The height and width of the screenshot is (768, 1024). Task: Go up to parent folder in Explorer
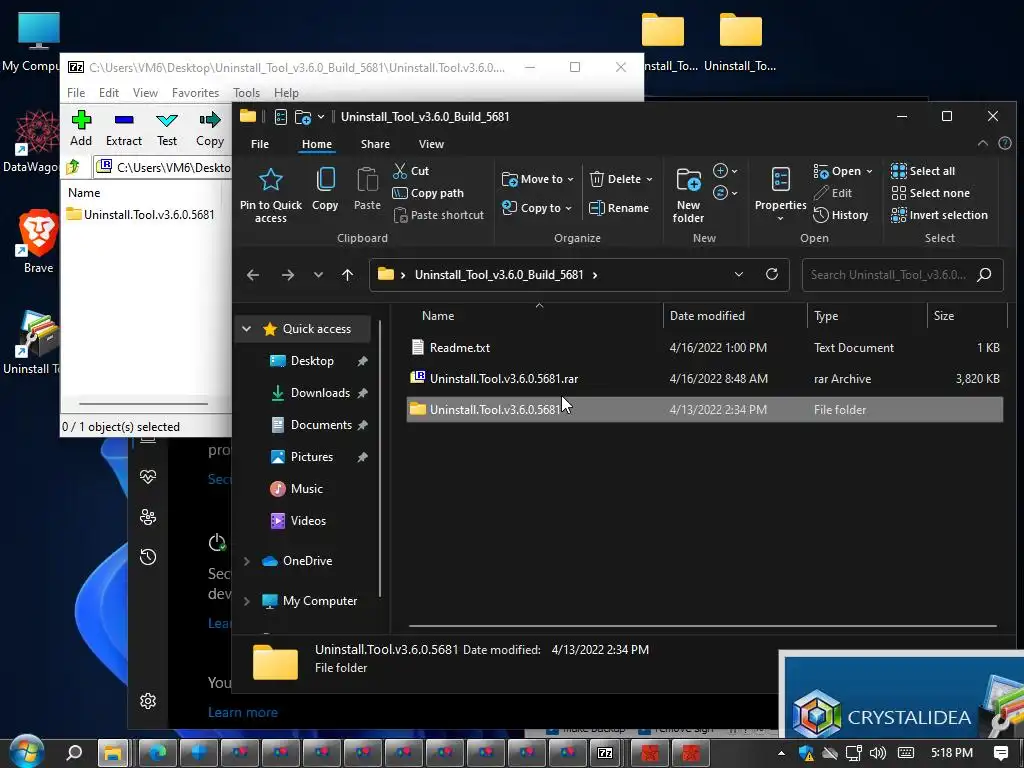347,275
